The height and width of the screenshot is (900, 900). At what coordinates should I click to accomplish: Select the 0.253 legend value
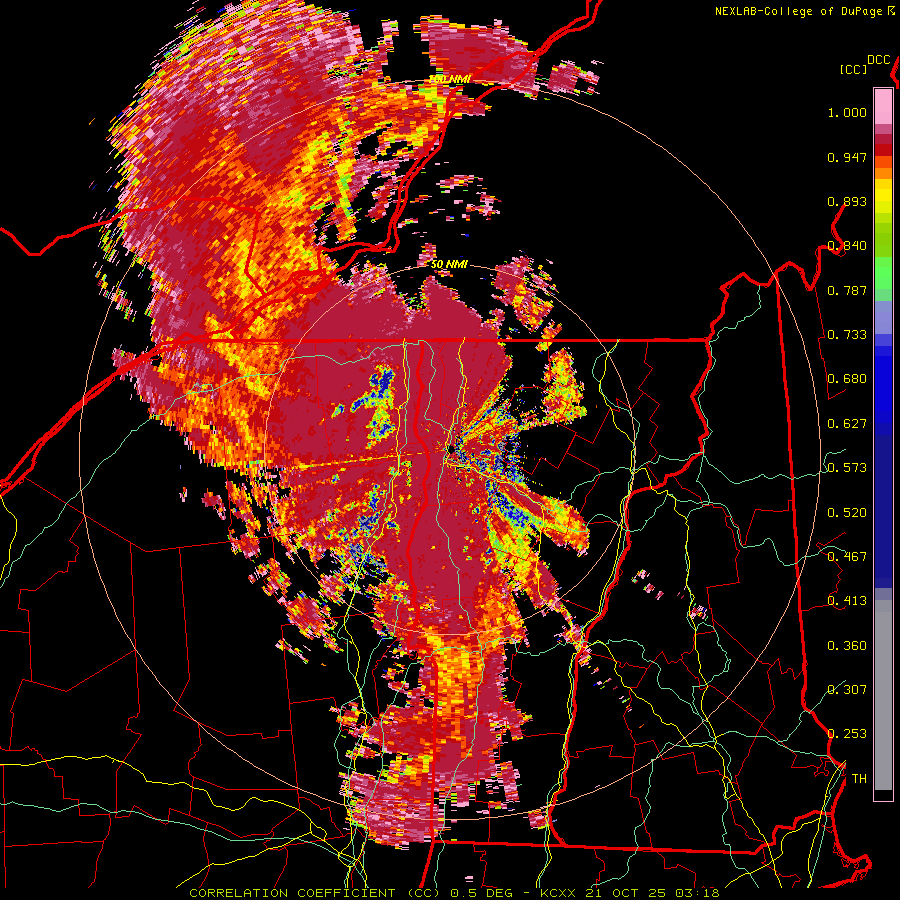(x=847, y=734)
